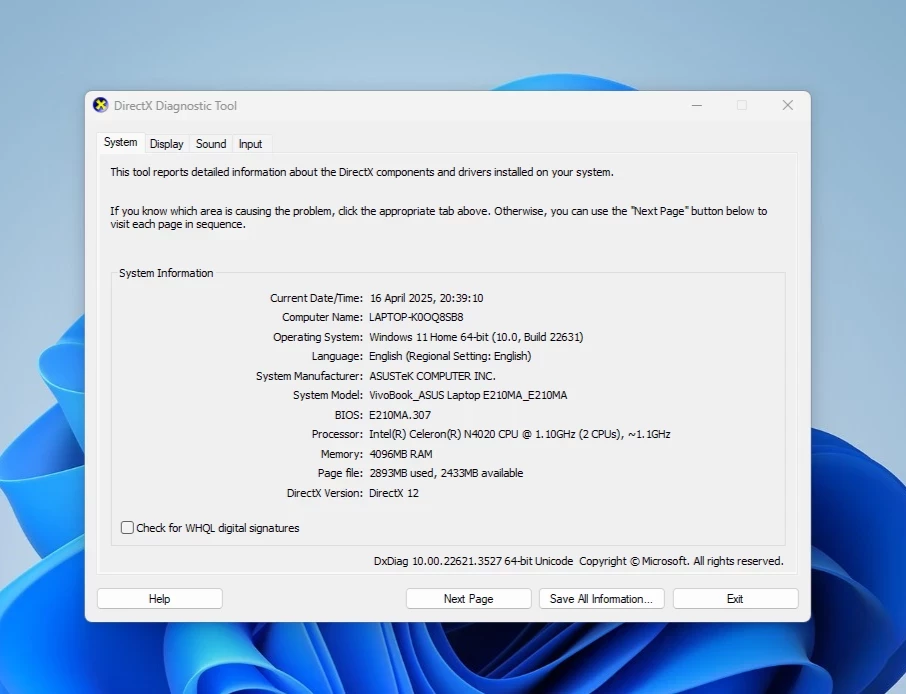Click the DirectX Version label

pyautogui.click(x=325, y=493)
